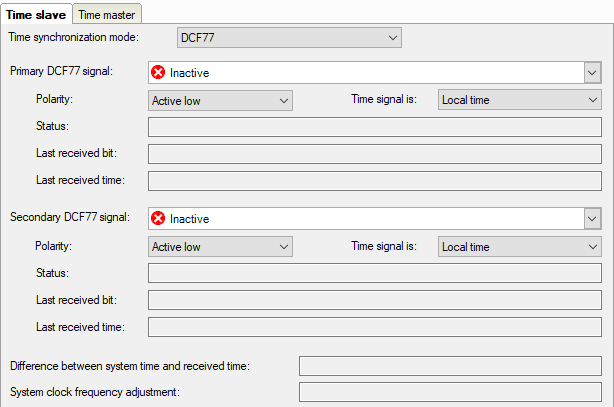
Task: Open the Primary signal Polarity dropdown
Action: [x=220, y=100]
